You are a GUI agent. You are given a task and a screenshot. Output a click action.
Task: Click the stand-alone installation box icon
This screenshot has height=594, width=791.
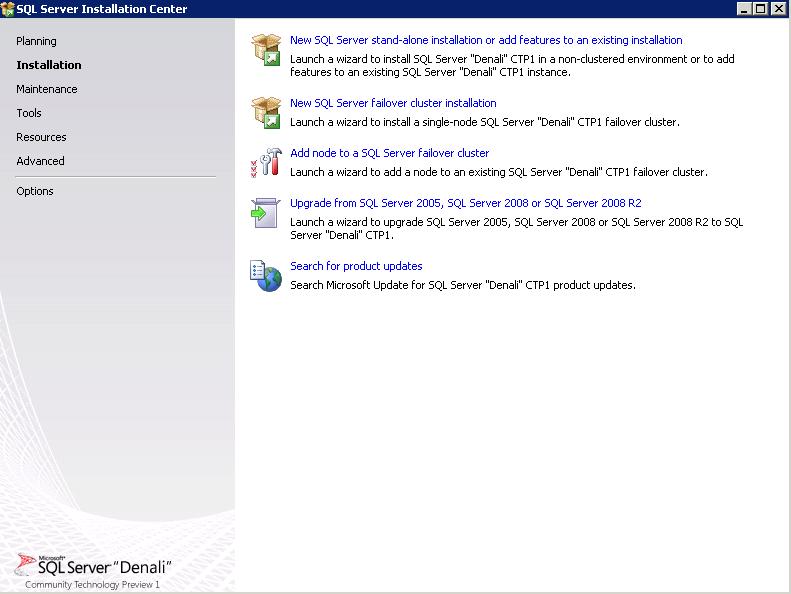point(267,50)
